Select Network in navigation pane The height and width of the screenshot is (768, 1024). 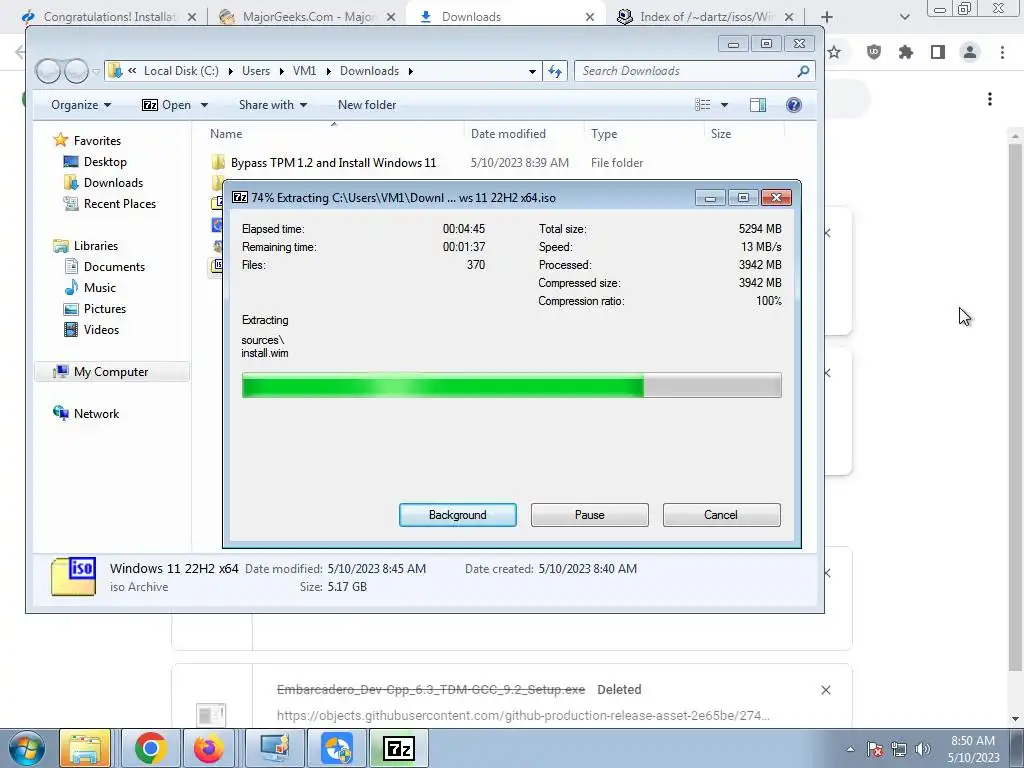pyautogui.click(x=96, y=413)
